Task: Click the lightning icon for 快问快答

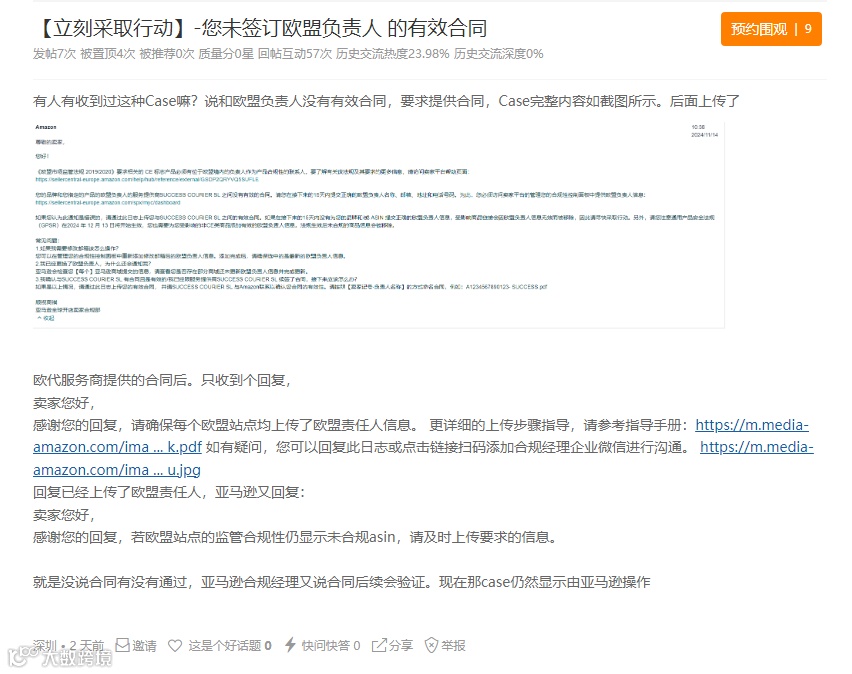Action: 290,643
